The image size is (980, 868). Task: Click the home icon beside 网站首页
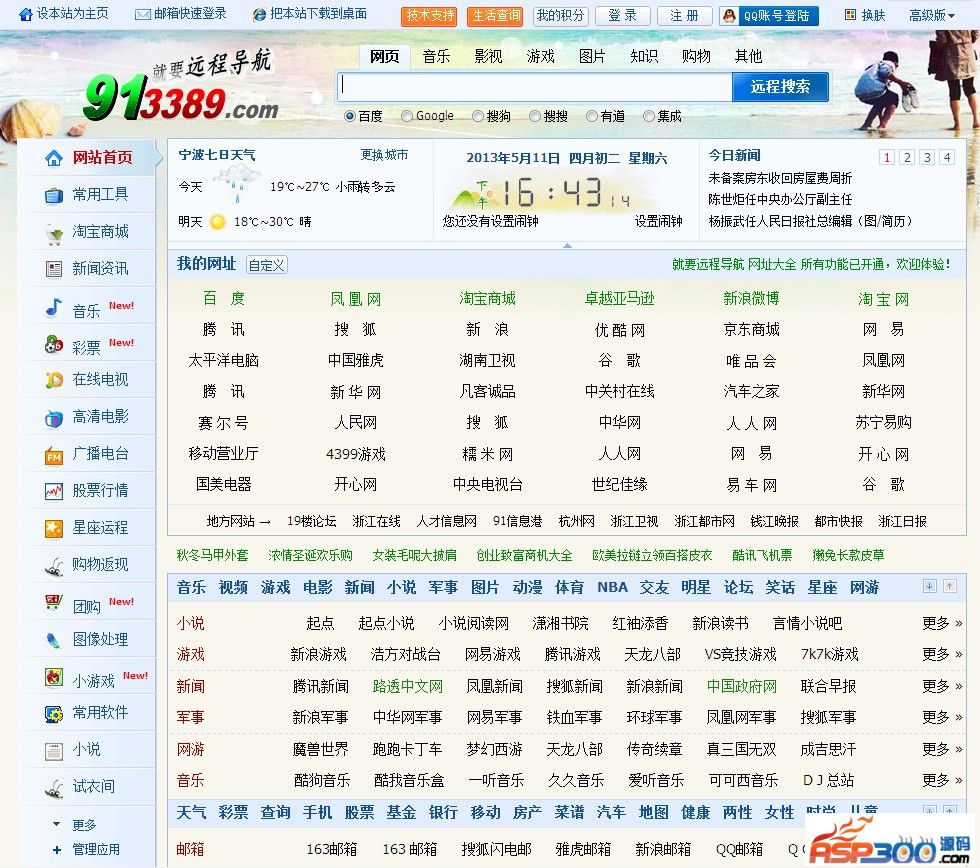click(54, 158)
